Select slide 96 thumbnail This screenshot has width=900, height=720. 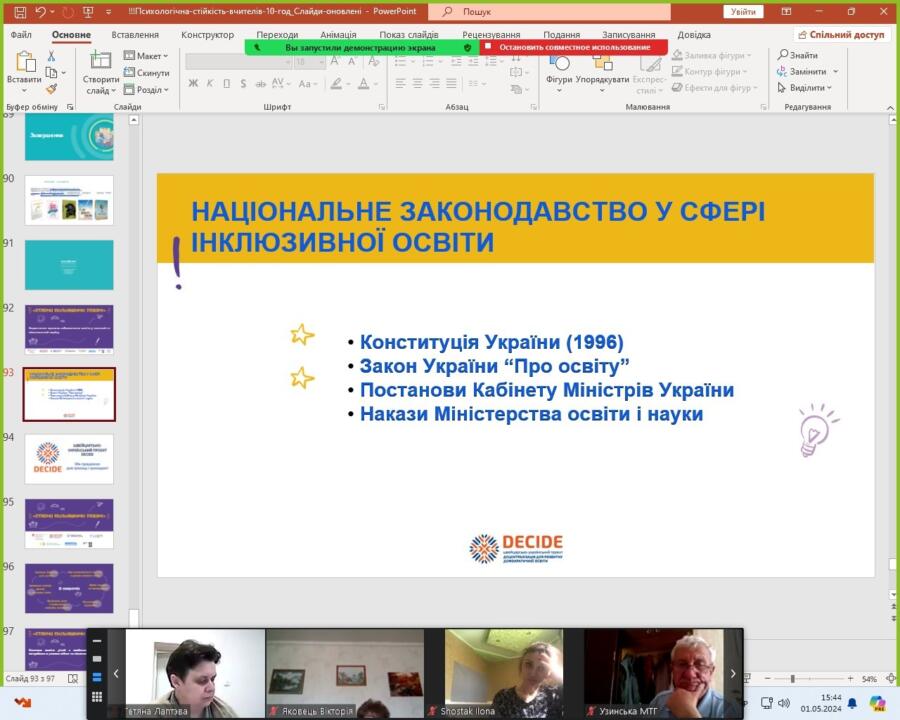(x=69, y=589)
